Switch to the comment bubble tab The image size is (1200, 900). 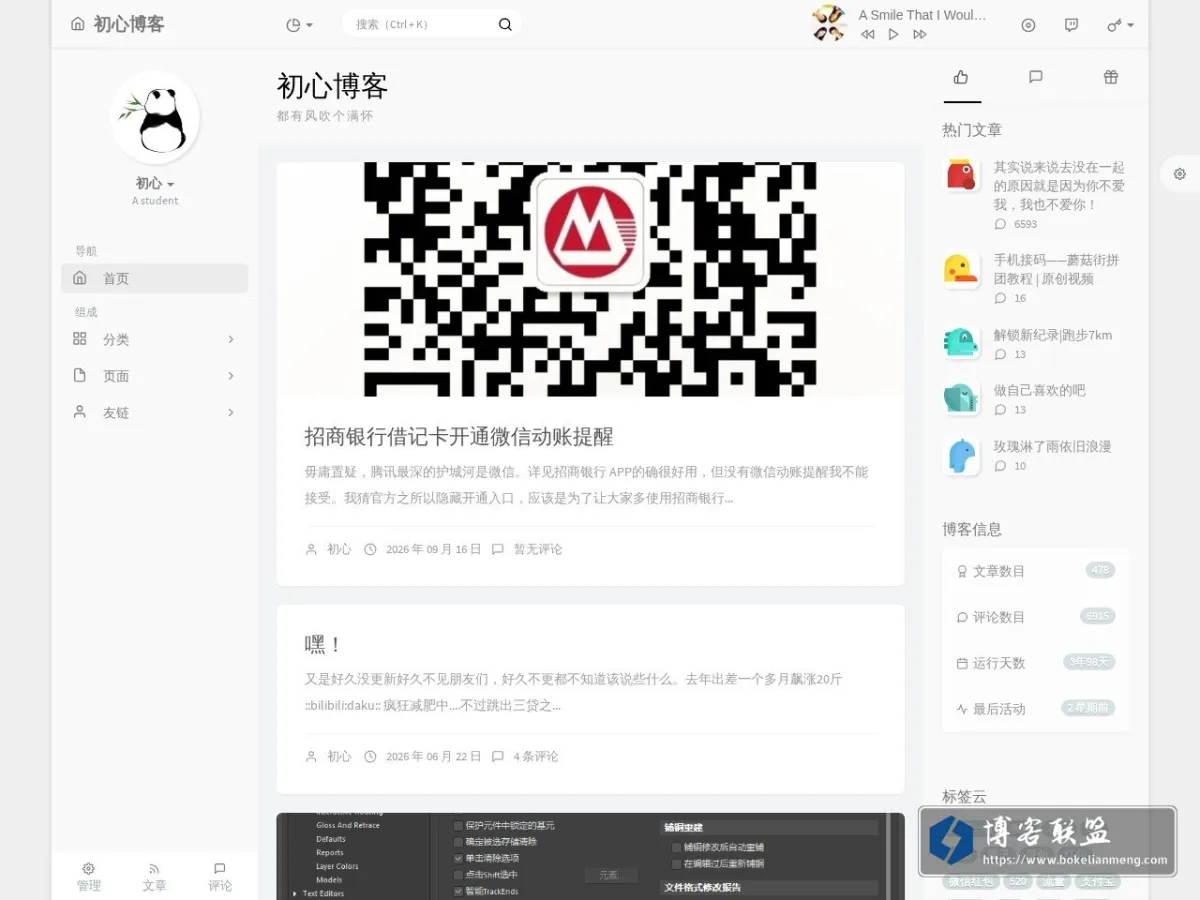(x=1036, y=77)
